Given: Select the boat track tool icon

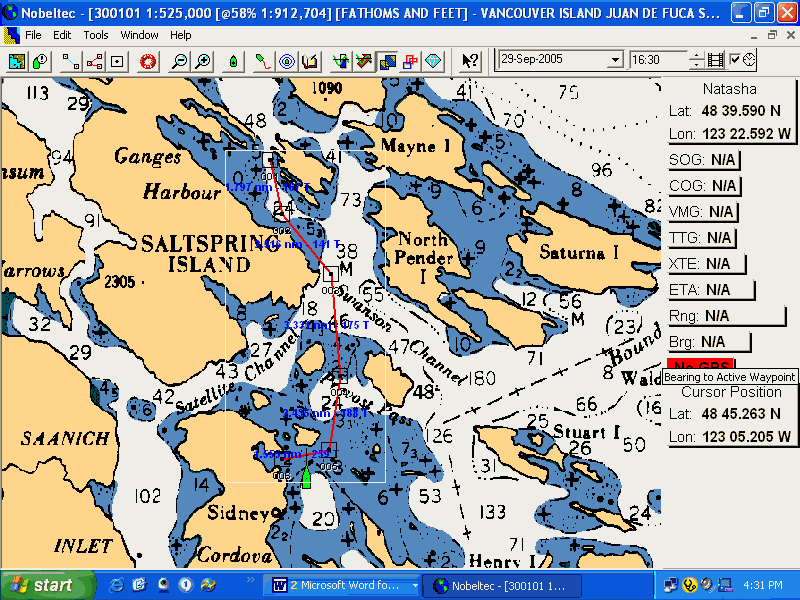Looking at the screenshot, I should click(263, 61).
